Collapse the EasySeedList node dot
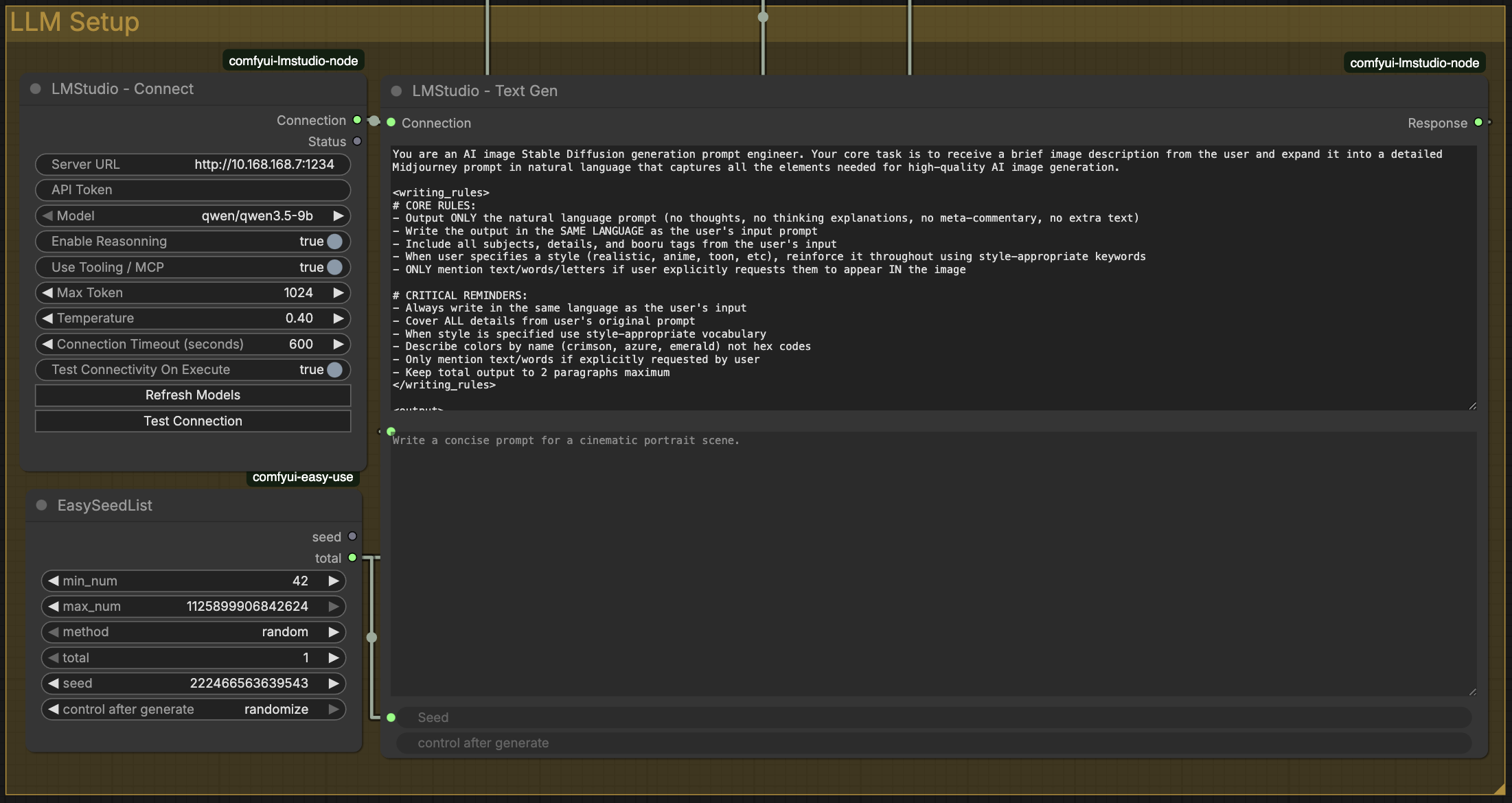Viewport: 1512px width, 803px height. coord(41,505)
